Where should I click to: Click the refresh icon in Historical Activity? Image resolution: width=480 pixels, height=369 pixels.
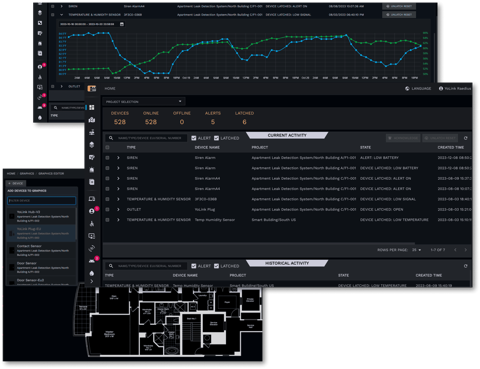pyautogui.click(x=466, y=266)
